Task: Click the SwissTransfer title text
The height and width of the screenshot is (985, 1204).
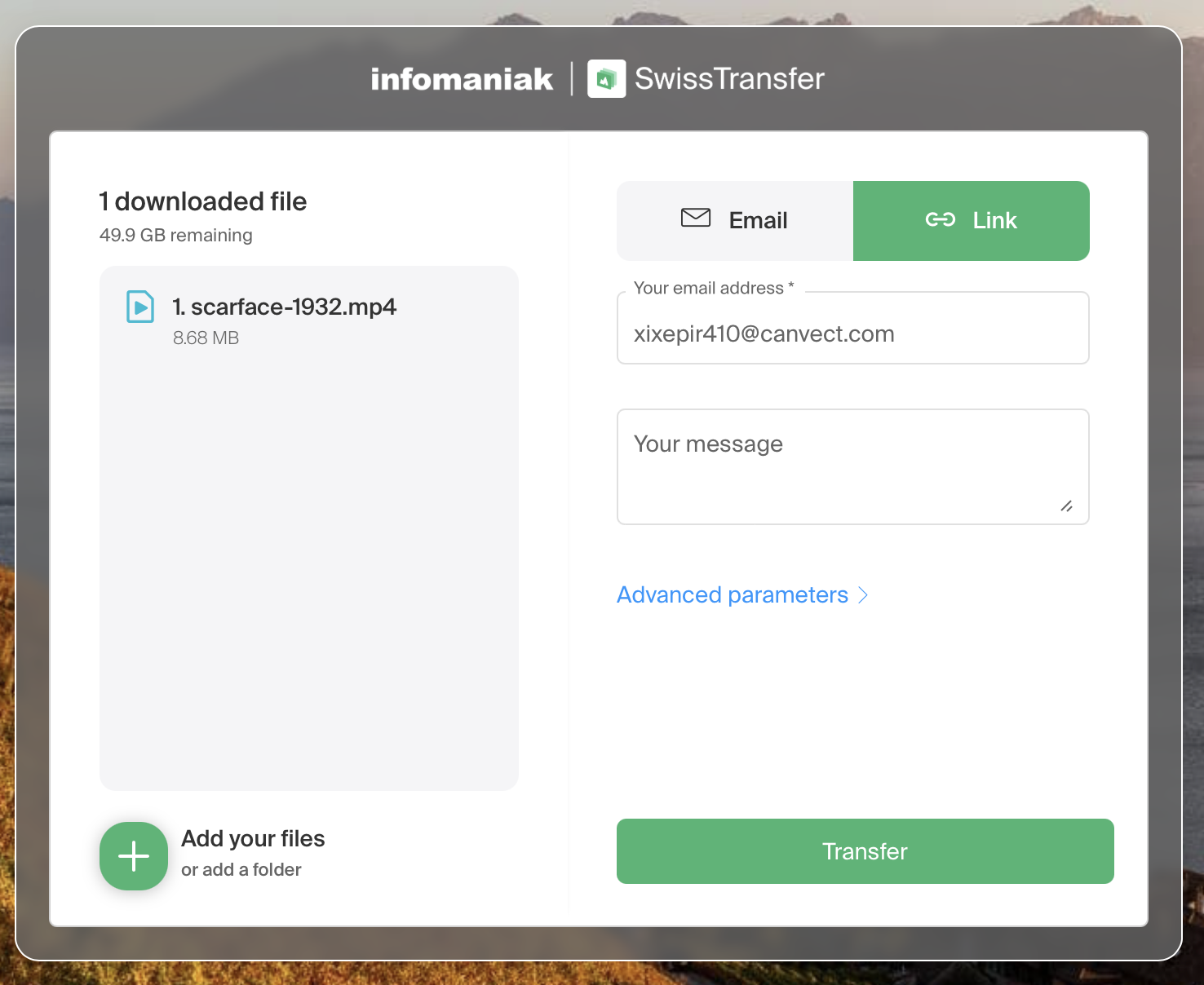Action: coord(729,79)
